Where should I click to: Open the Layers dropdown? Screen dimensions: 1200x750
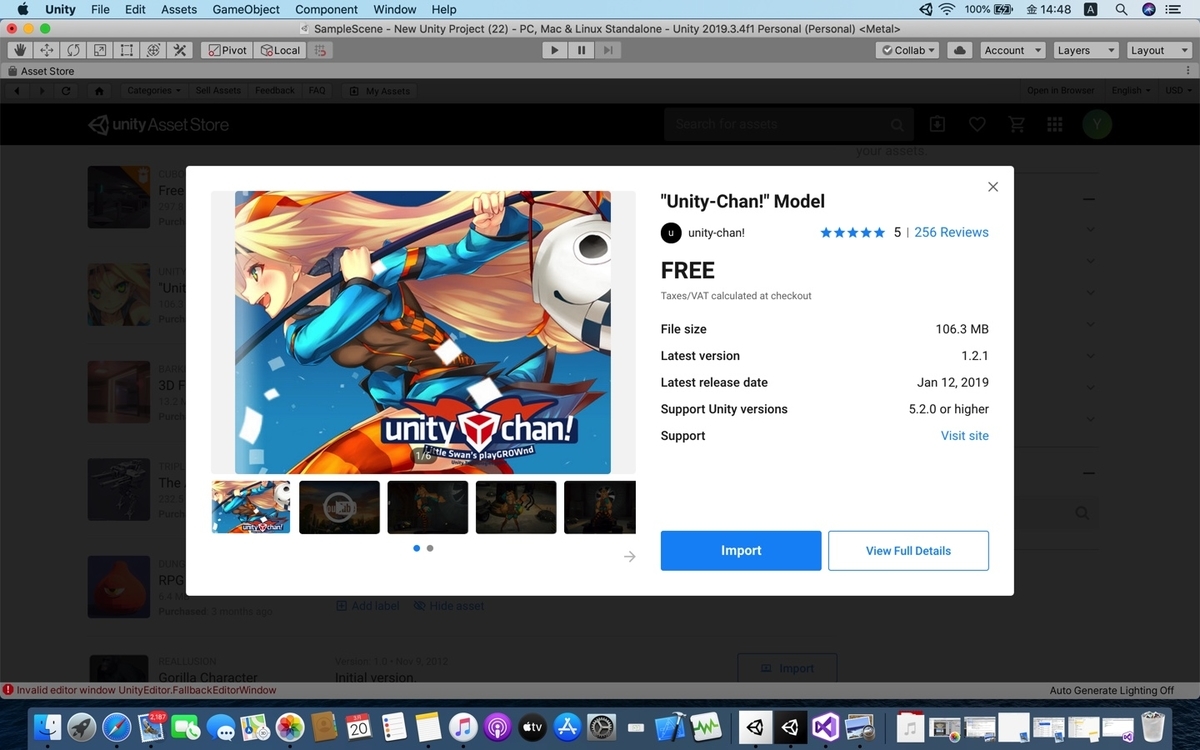tap(1085, 50)
